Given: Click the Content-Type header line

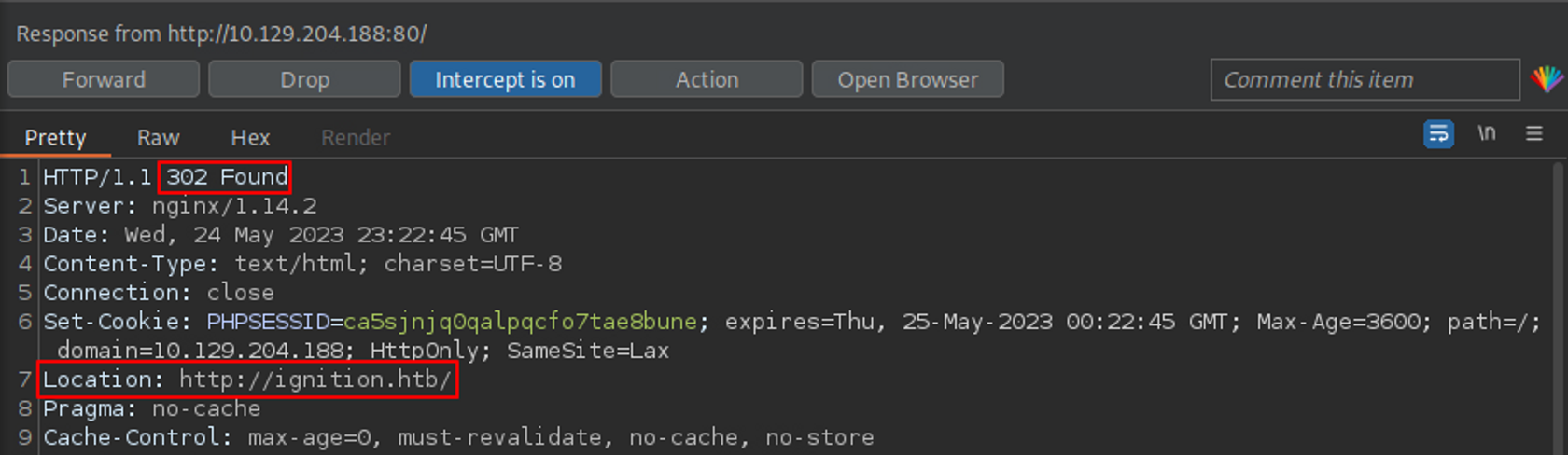Looking at the screenshot, I should tap(302, 263).
